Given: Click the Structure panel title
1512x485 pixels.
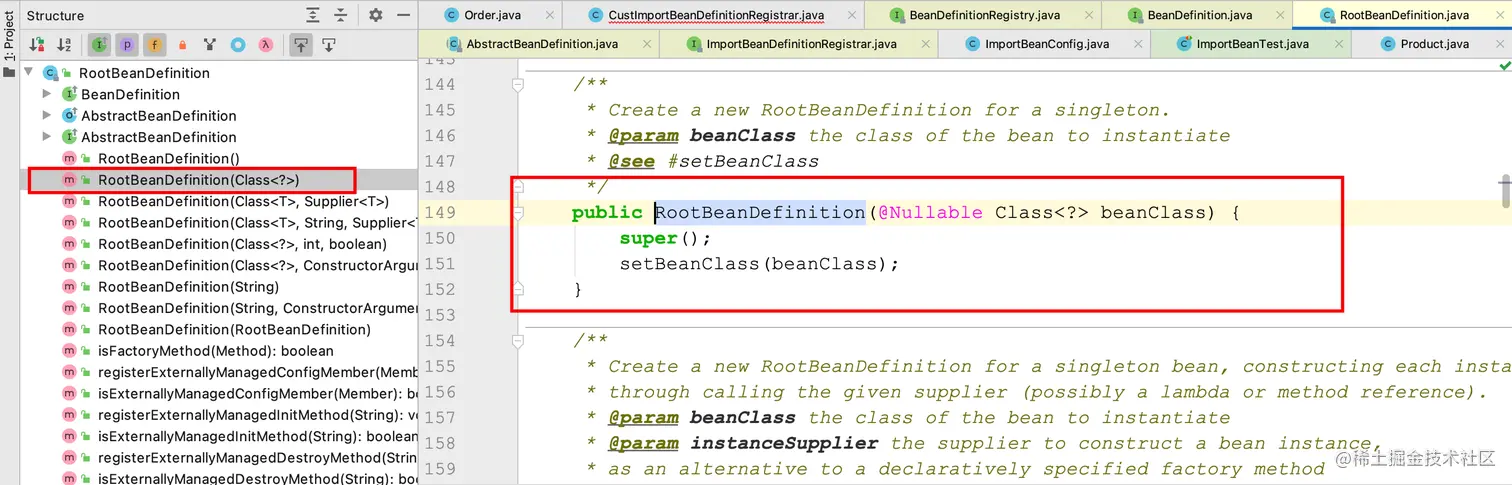Looking at the screenshot, I should point(55,15).
